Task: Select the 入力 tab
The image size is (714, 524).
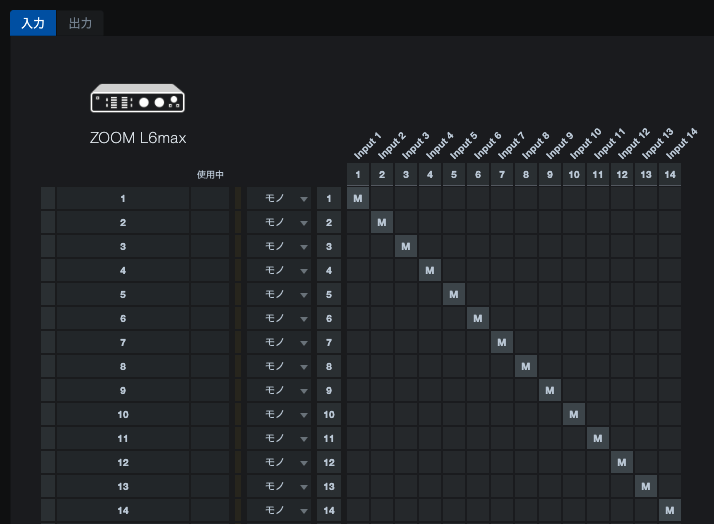Action: pos(33,23)
